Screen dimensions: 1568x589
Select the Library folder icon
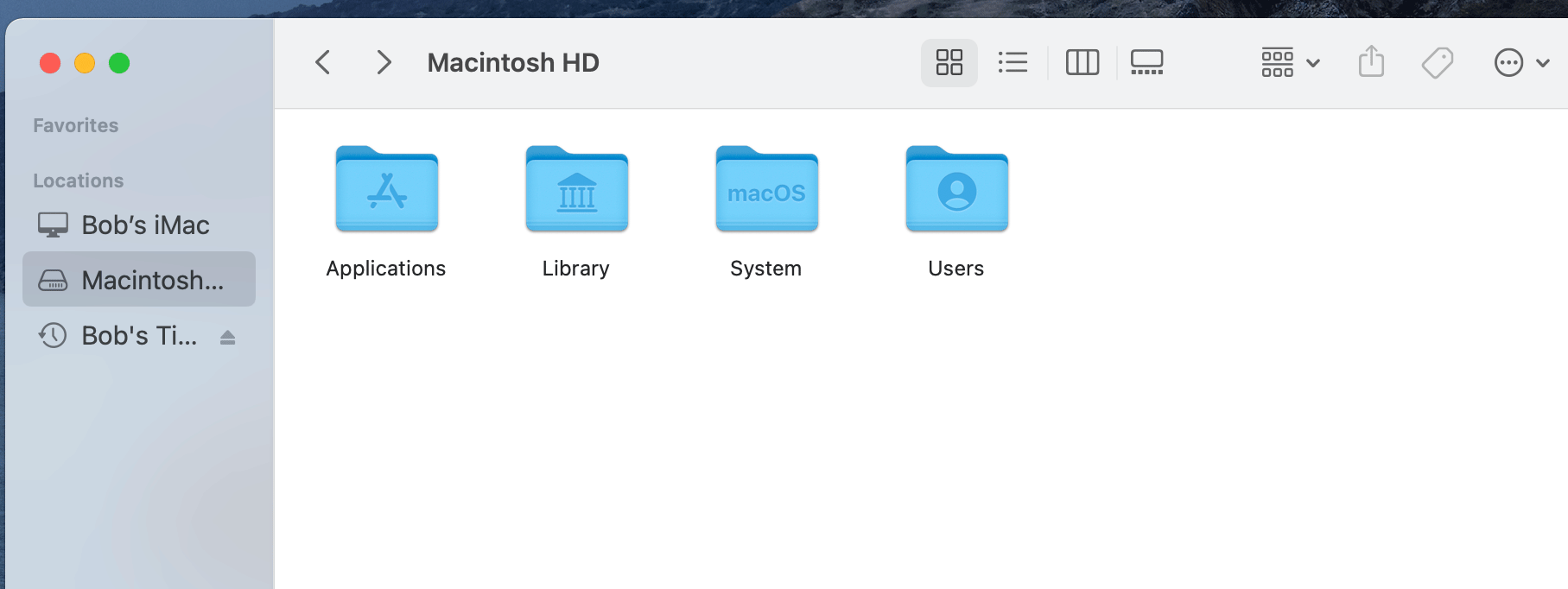(x=576, y=189)
